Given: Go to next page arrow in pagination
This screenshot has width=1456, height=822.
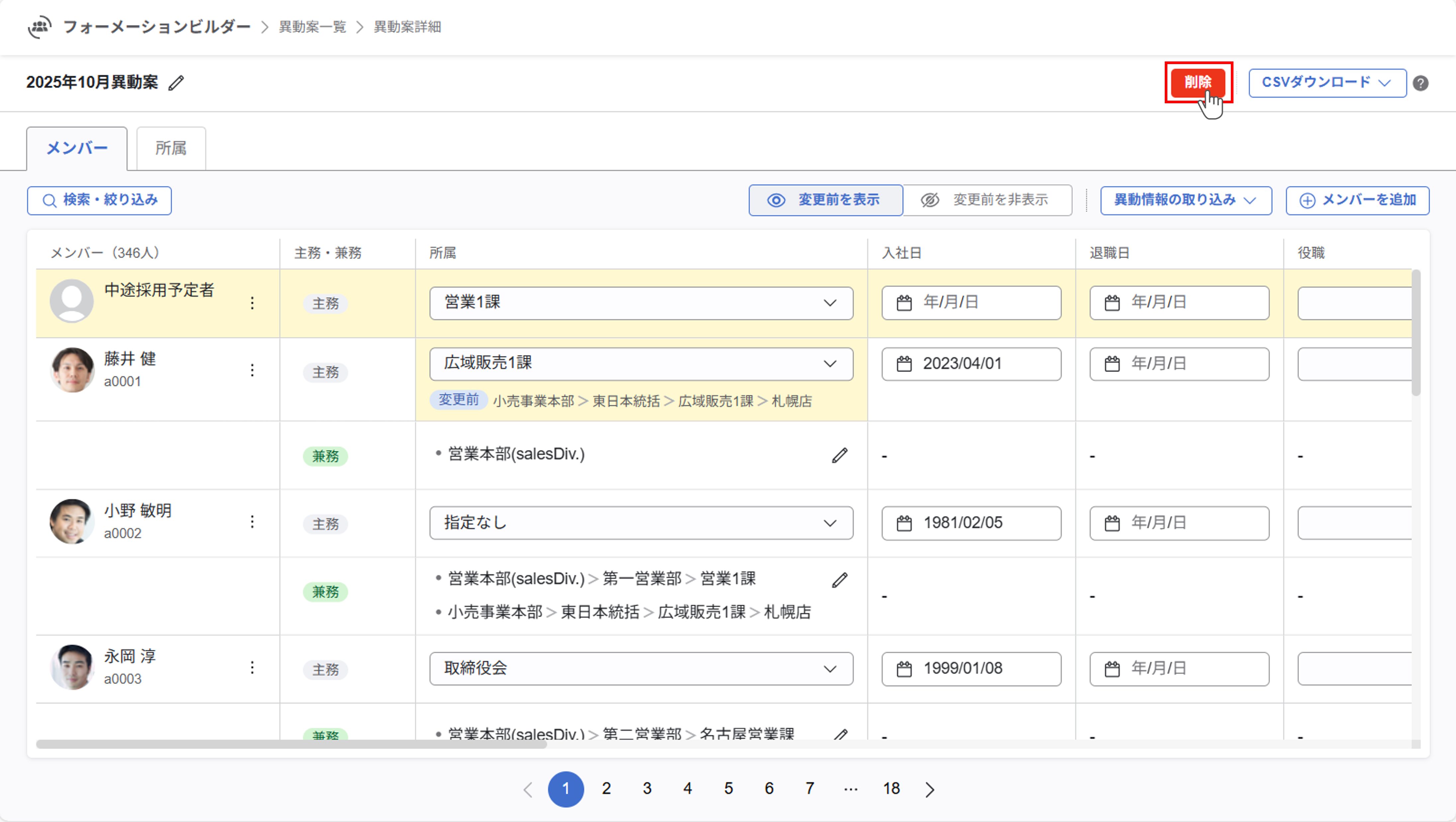Looking at the screenshot, I should [930, 789].
